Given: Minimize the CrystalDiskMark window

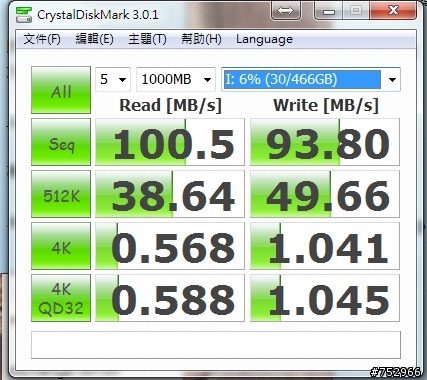Looking at the screenshot, I should tap(329, 10).
